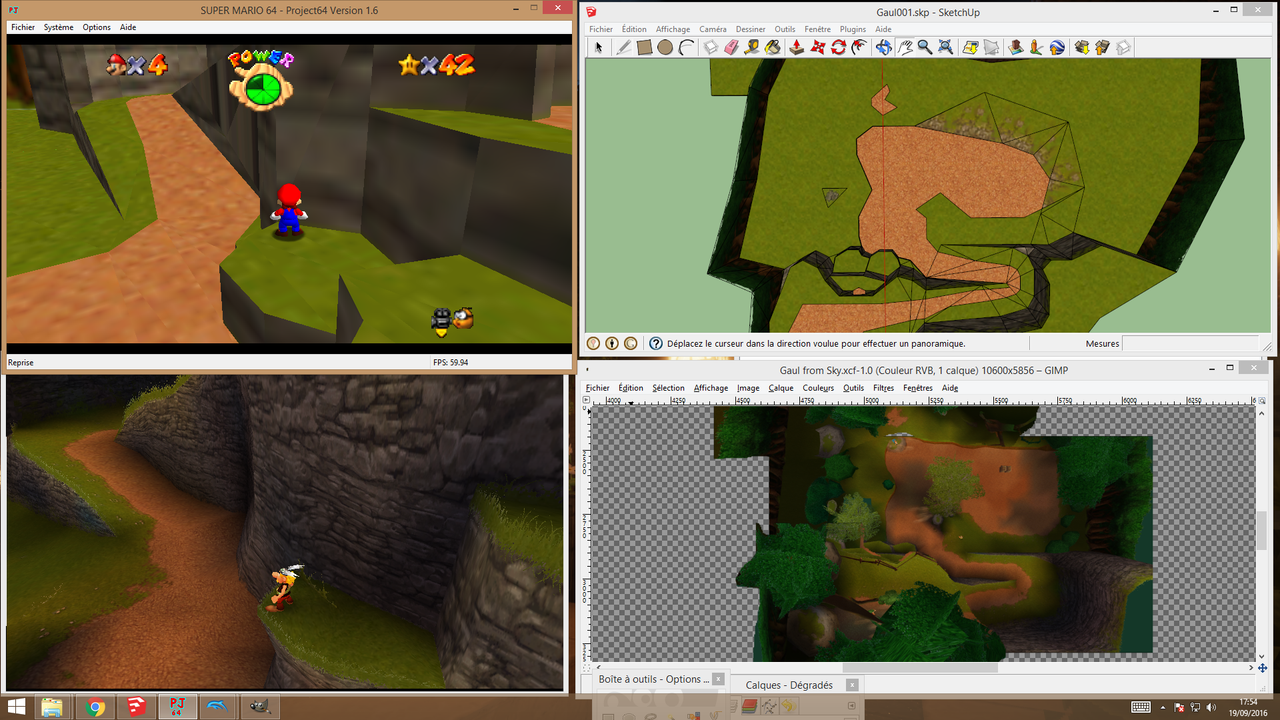Open Fenêtre menu in SketchUp

coord(817,29)
